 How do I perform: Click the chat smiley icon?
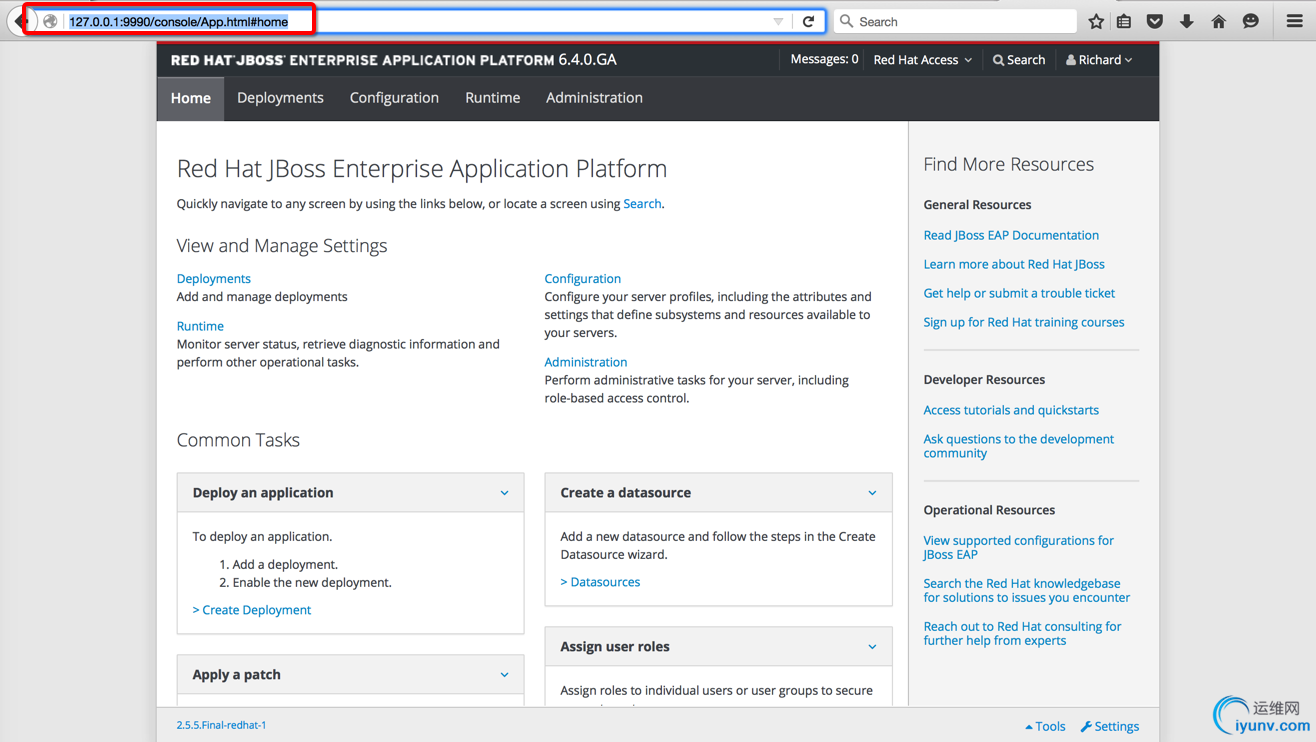1250,21
